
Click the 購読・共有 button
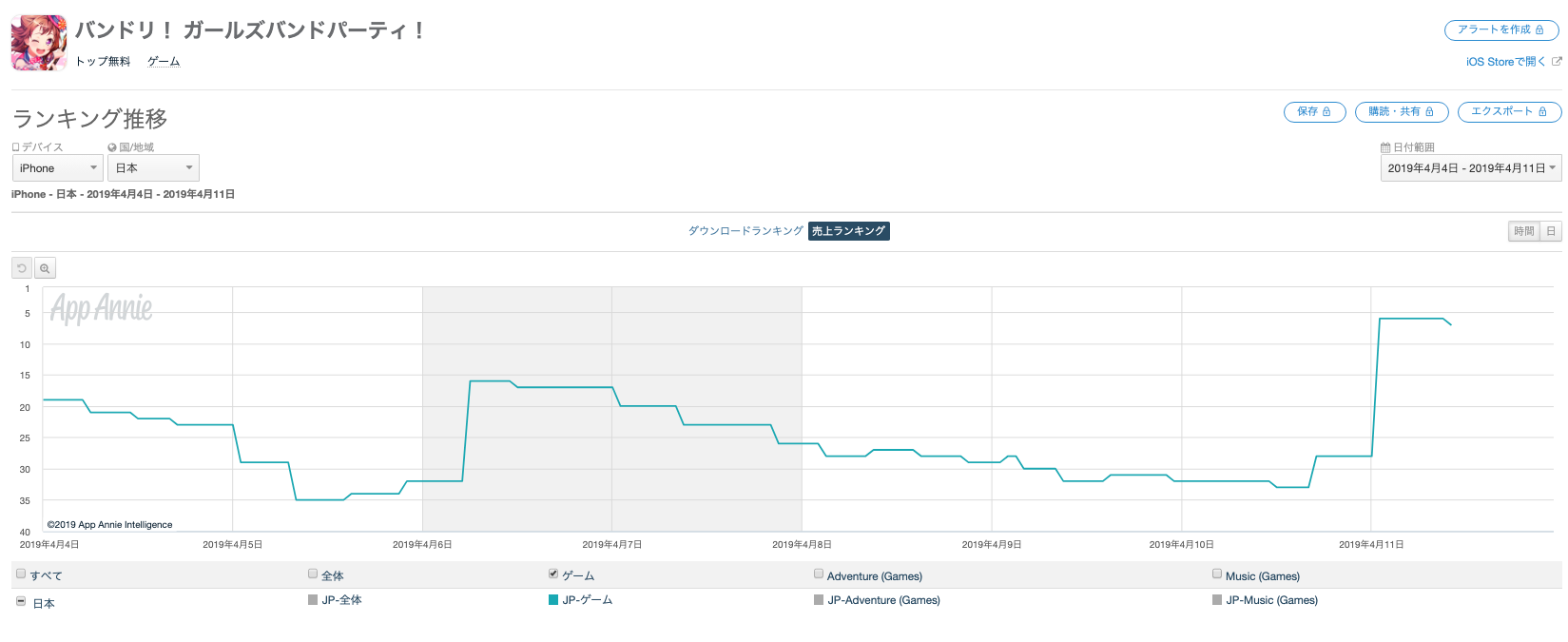coord(1402,112)
